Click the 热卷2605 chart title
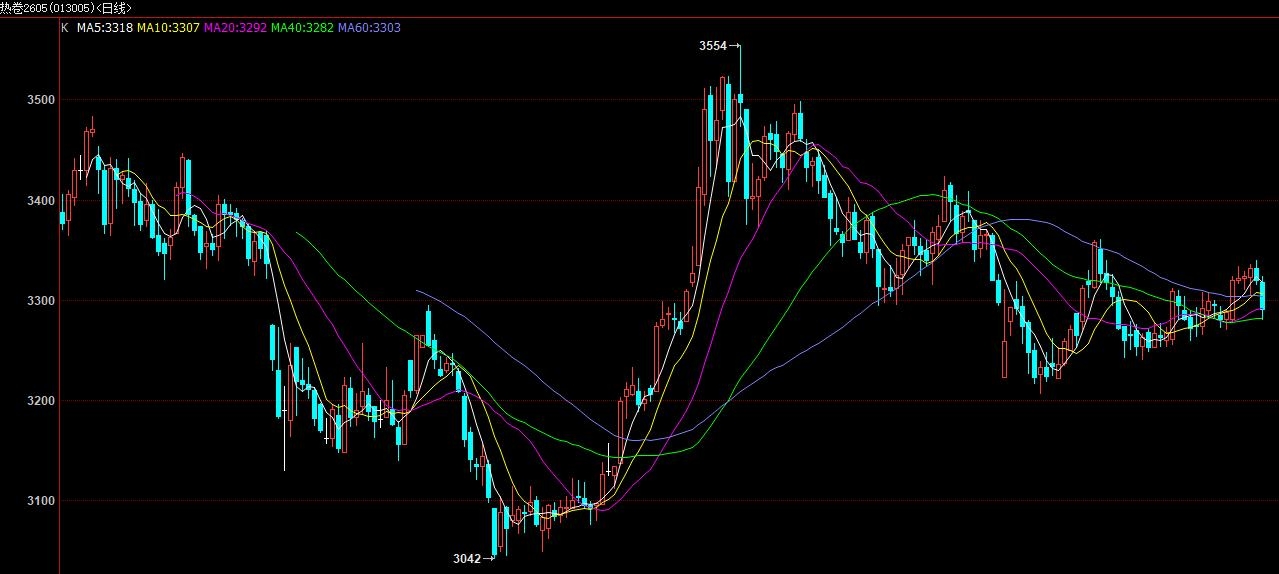Viewport: 1279px width, 574px height. pos(65,8)
